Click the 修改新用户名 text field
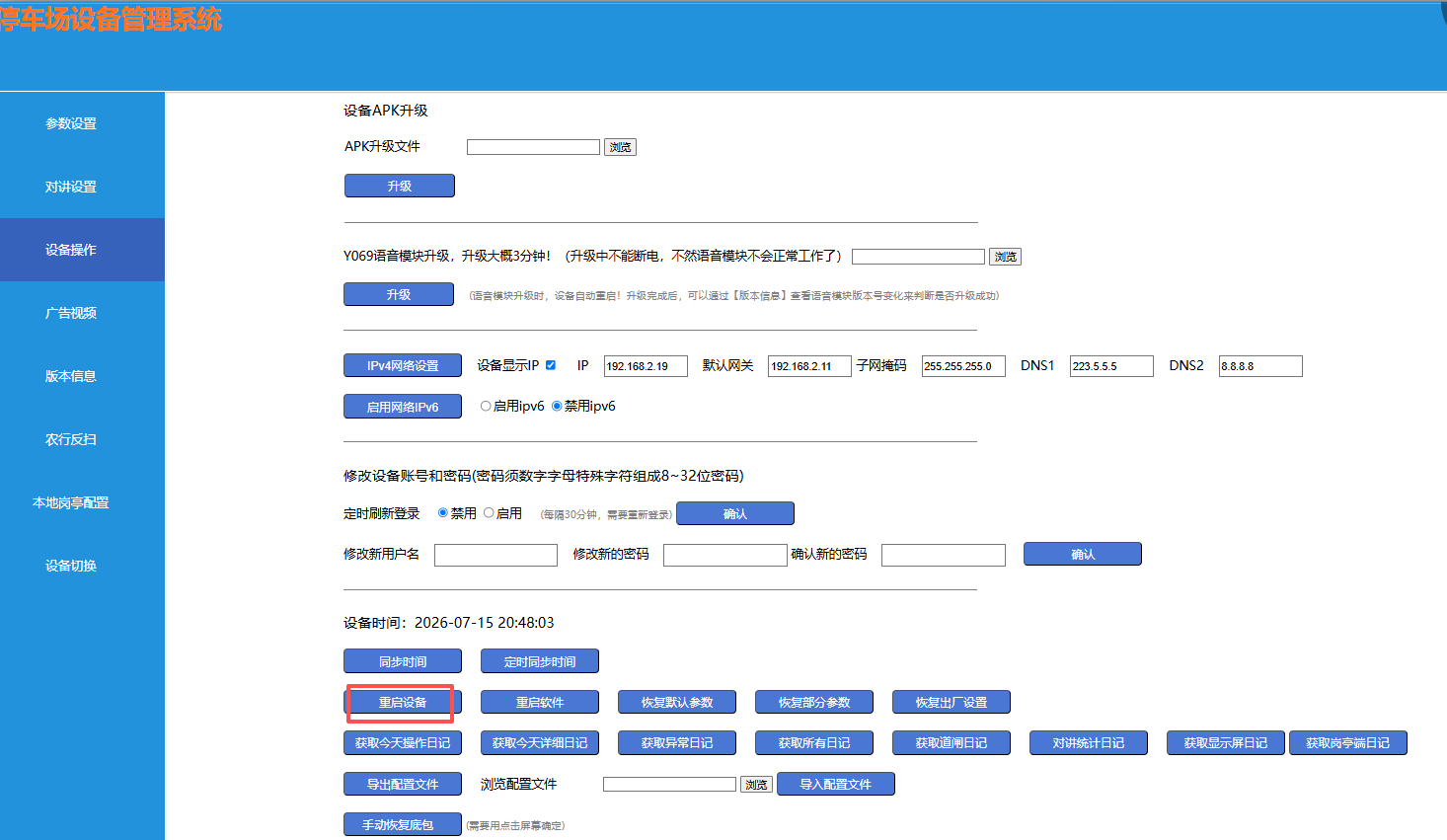The image size is (1447, 840). 495,555
